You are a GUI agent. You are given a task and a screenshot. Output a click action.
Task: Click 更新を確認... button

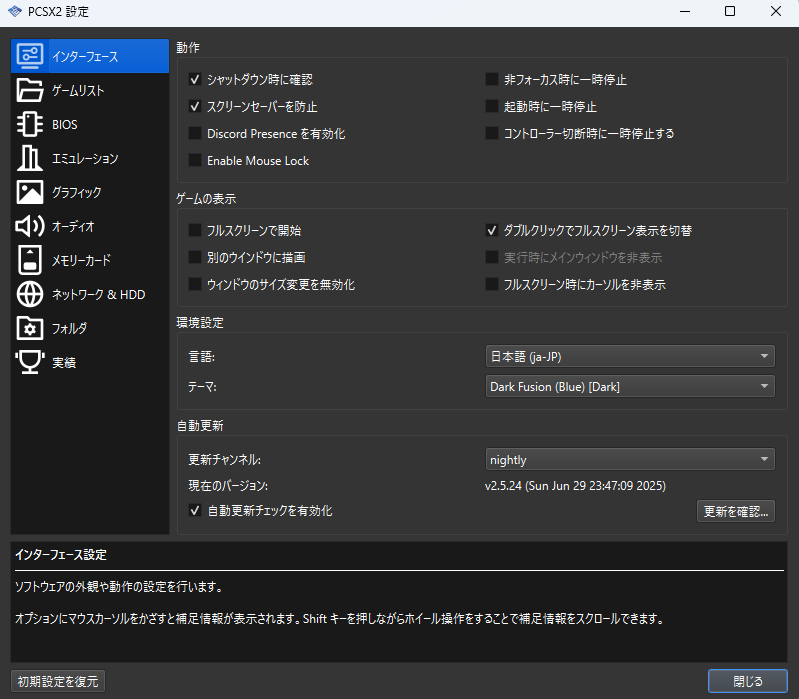click(735, 511)
